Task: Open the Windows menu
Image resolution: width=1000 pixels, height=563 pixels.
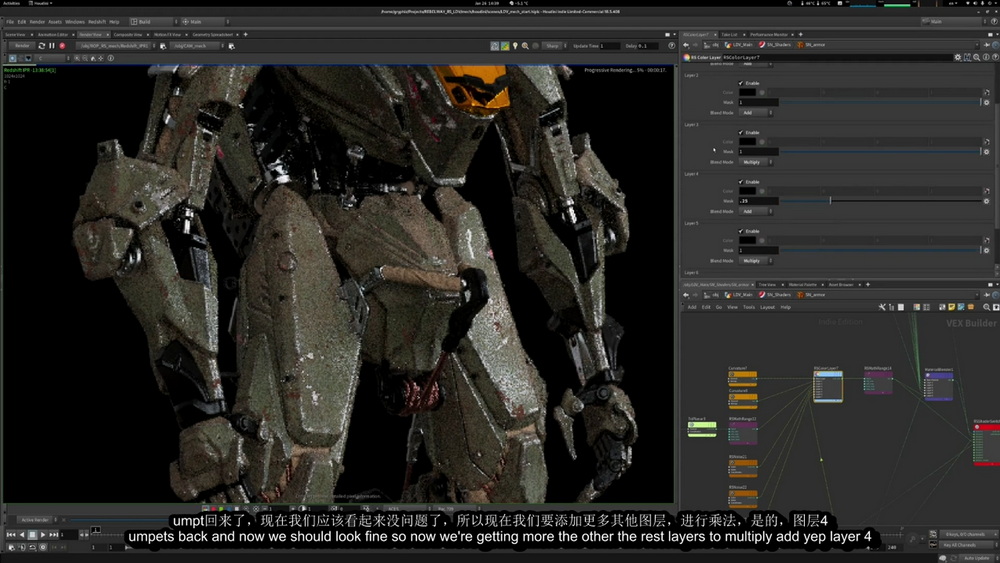Action: 75,22
